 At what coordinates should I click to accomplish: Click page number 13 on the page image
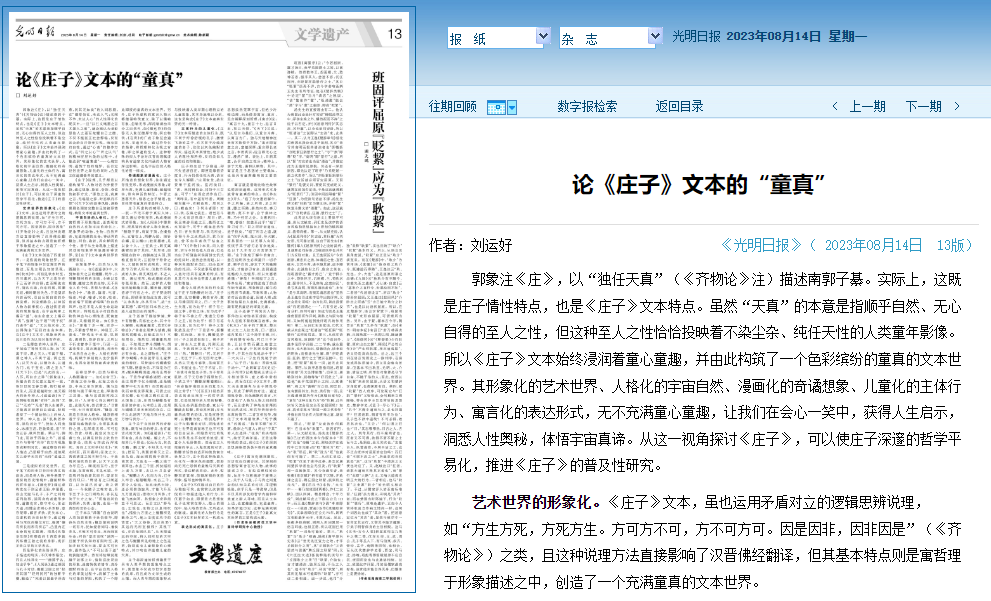click(395, 34)
